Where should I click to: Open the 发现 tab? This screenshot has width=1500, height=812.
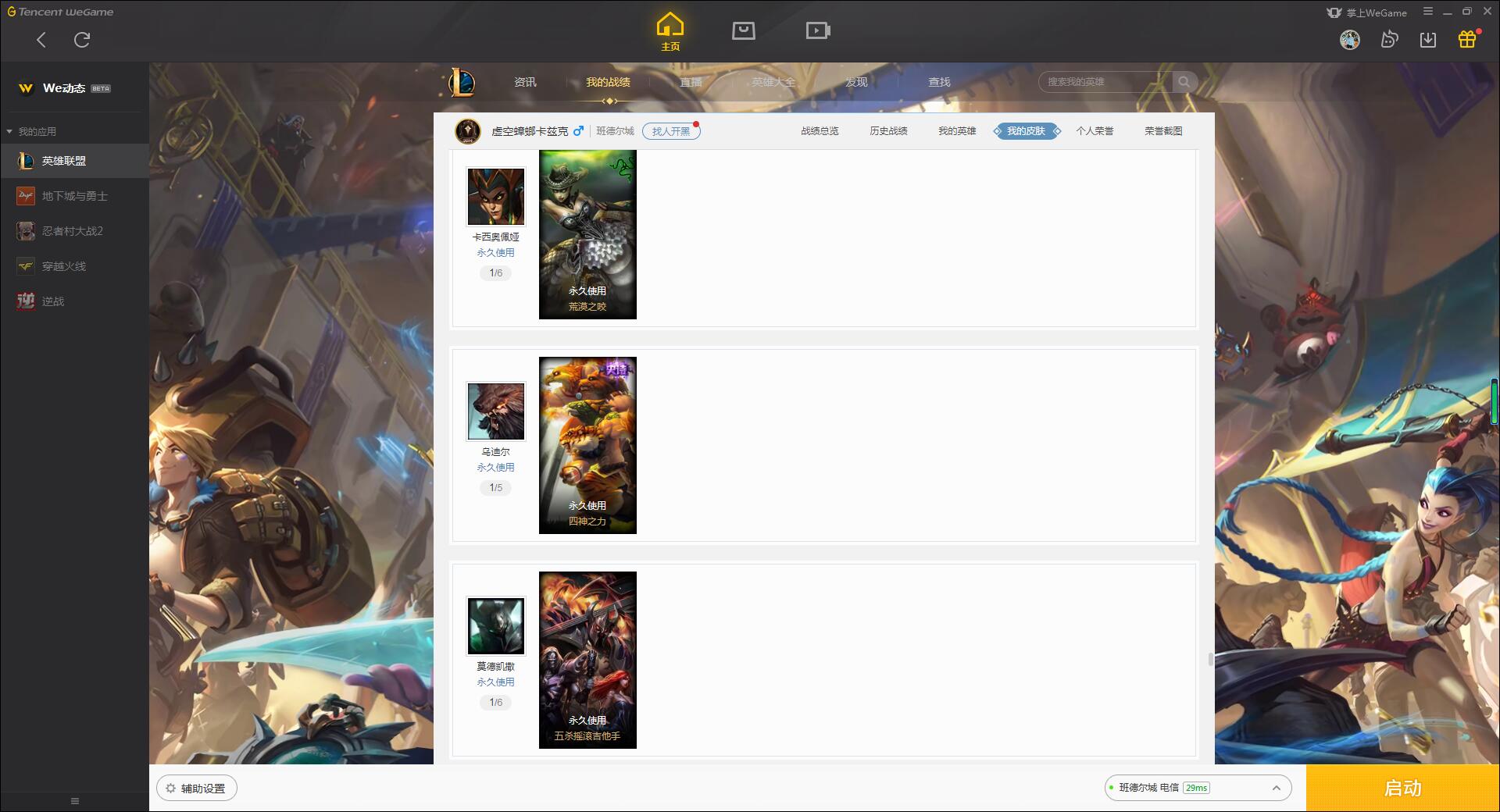point(856,82)
